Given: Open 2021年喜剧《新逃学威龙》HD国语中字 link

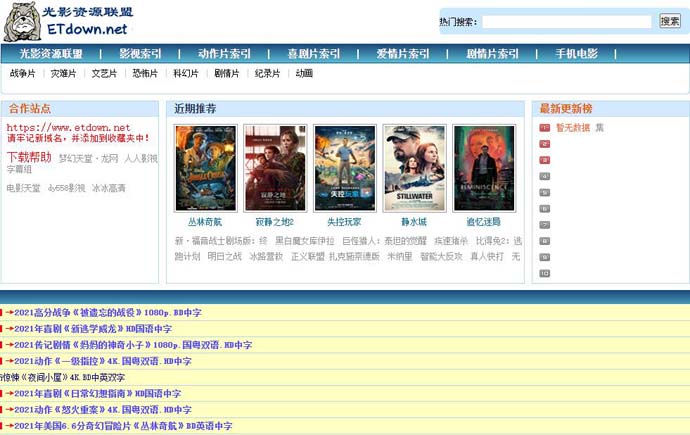Looking at the screenshot, I should tap(93, 329).
